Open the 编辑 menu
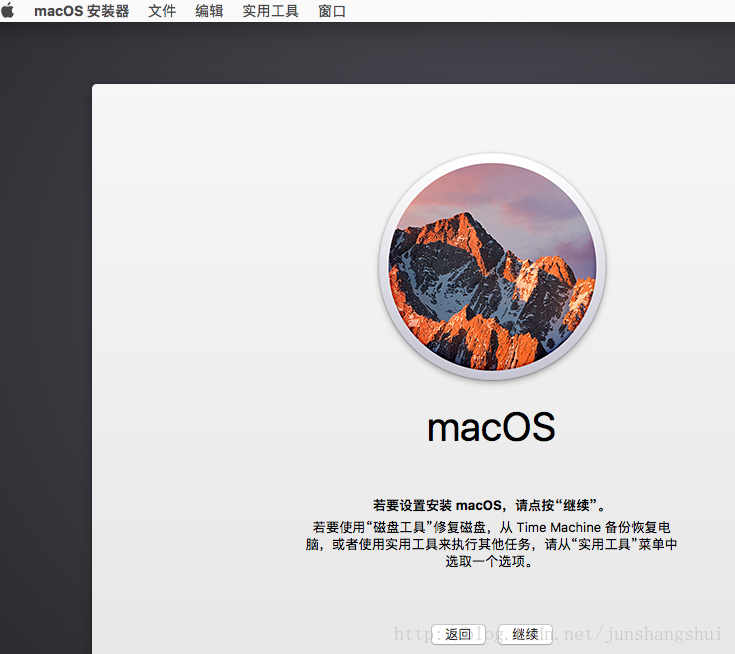The width and height of the screenshot is (735, 654). [209, 11]
